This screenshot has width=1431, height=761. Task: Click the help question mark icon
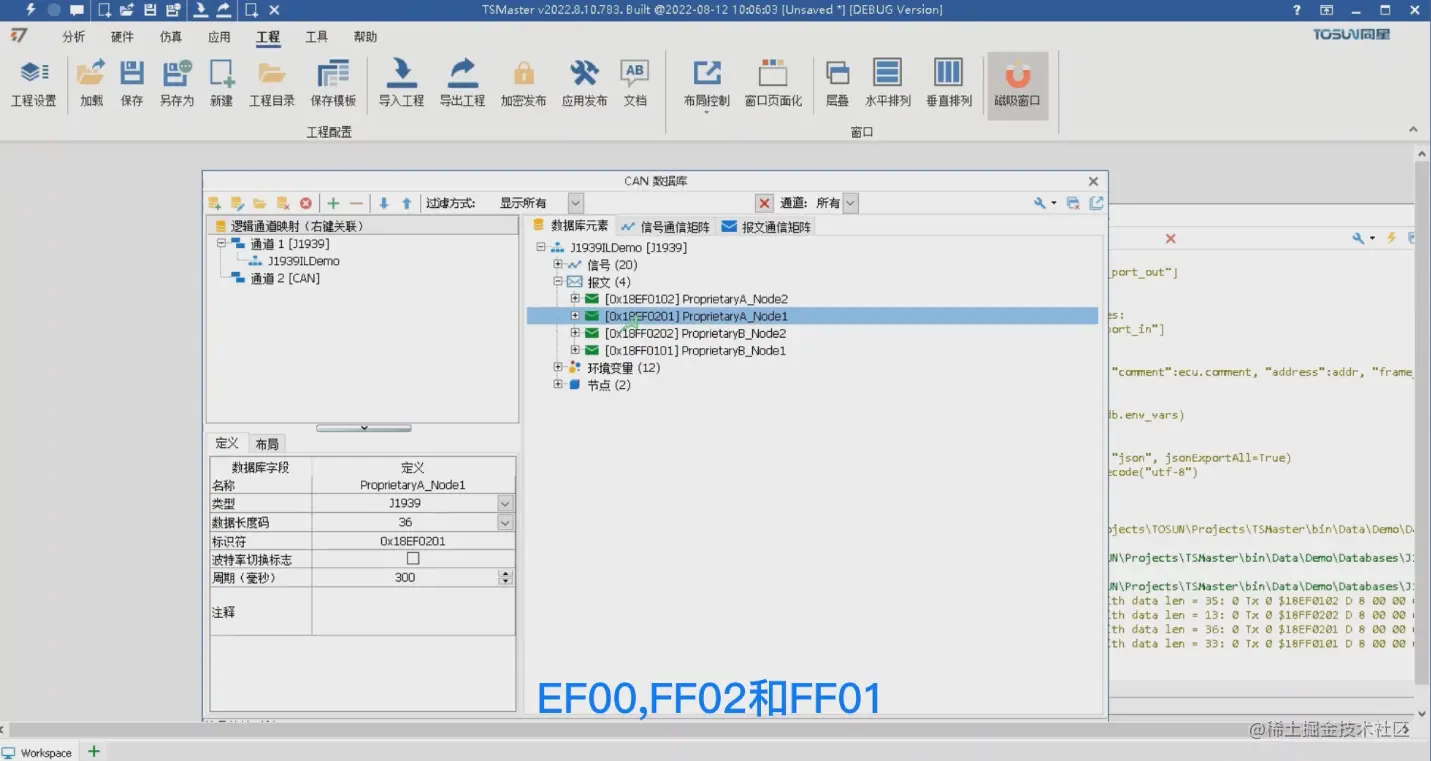[1297, 10]
